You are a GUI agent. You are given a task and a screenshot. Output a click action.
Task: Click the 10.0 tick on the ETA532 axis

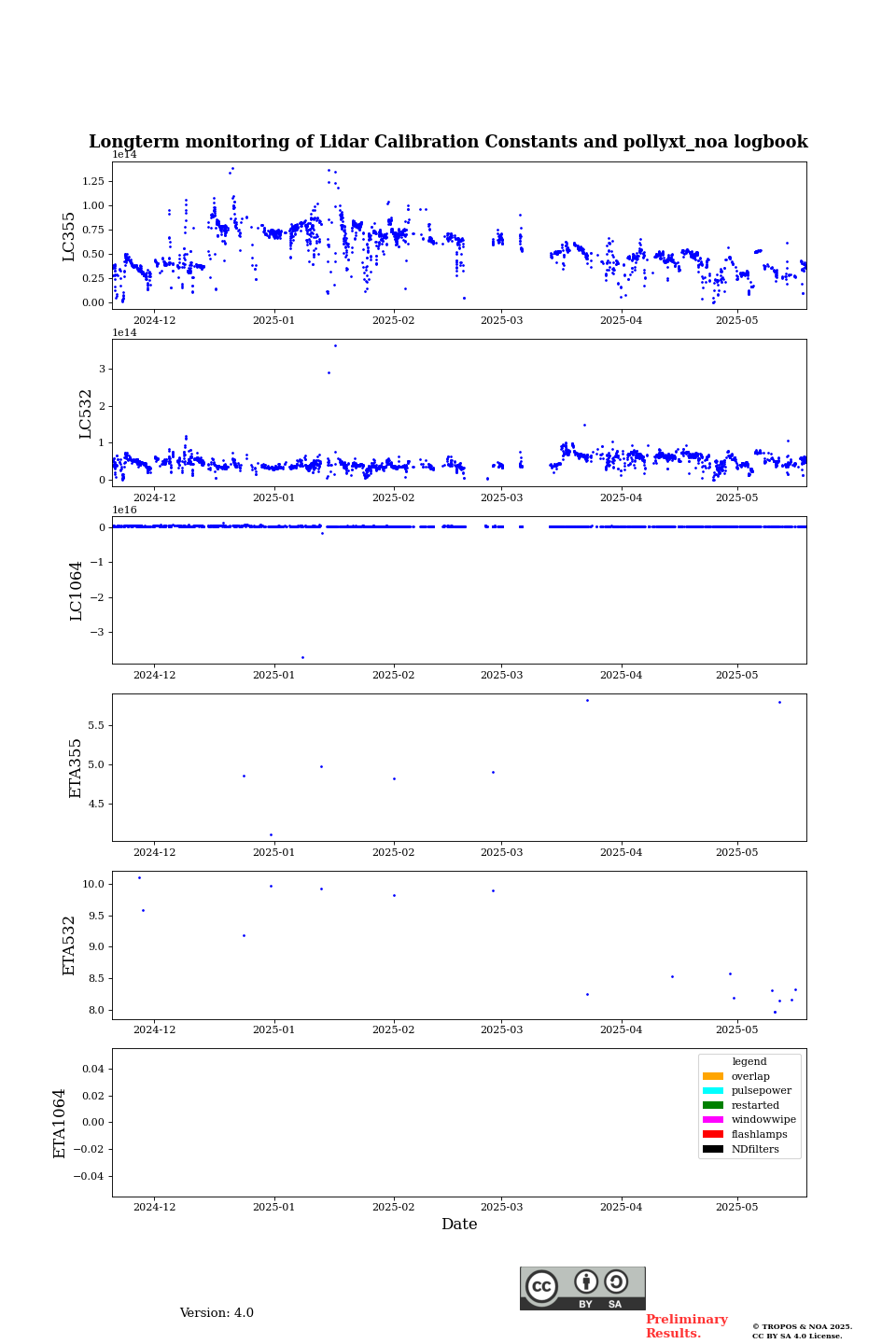[93, 884]
